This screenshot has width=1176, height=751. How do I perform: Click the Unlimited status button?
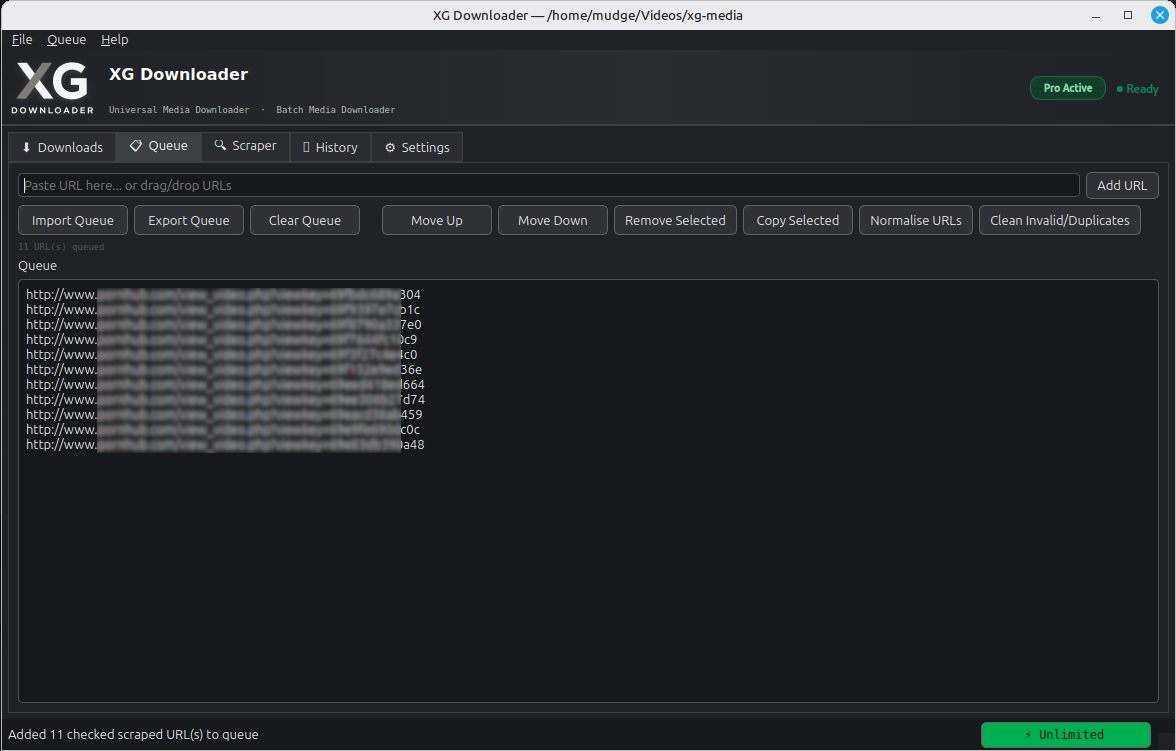point(1065,734)
